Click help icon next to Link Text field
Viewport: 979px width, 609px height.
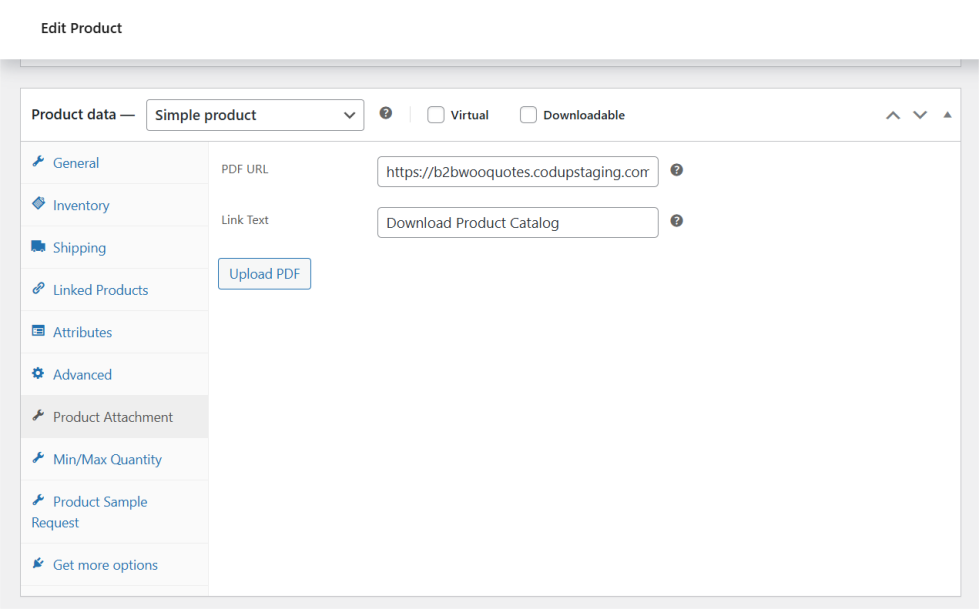(x=676, y=220)
